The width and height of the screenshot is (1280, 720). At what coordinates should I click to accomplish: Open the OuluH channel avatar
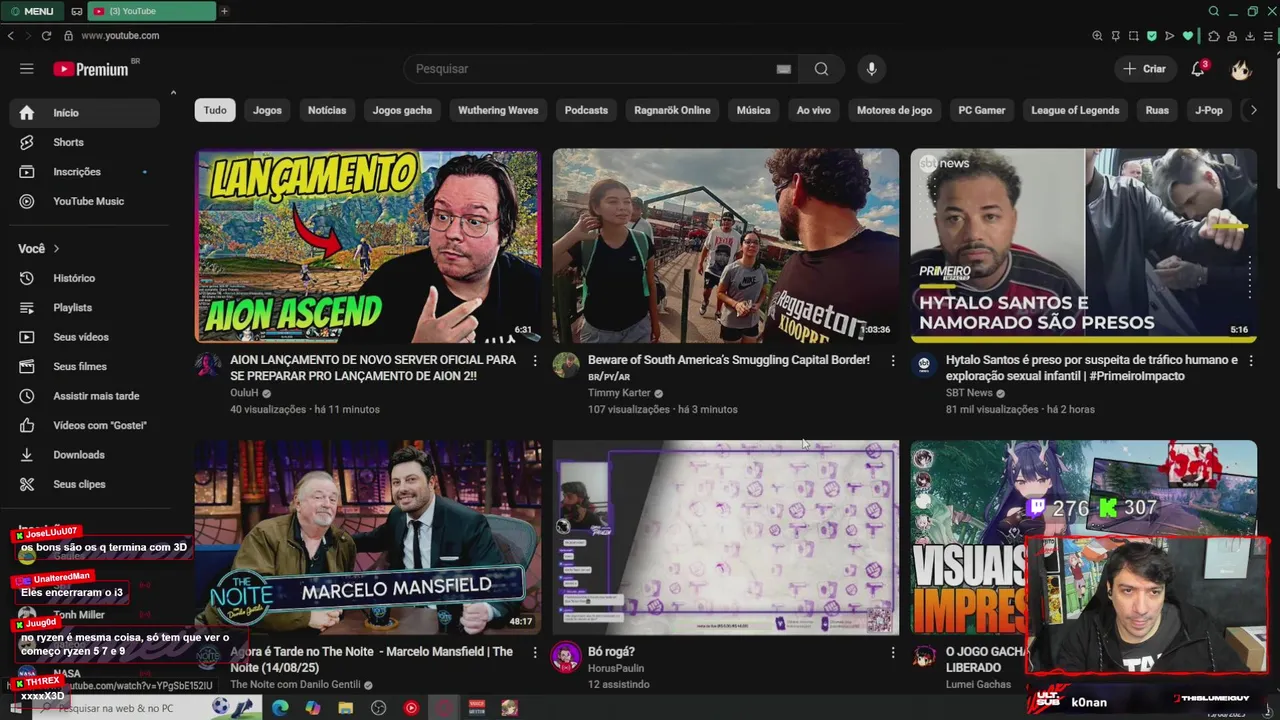pos(208,365)
